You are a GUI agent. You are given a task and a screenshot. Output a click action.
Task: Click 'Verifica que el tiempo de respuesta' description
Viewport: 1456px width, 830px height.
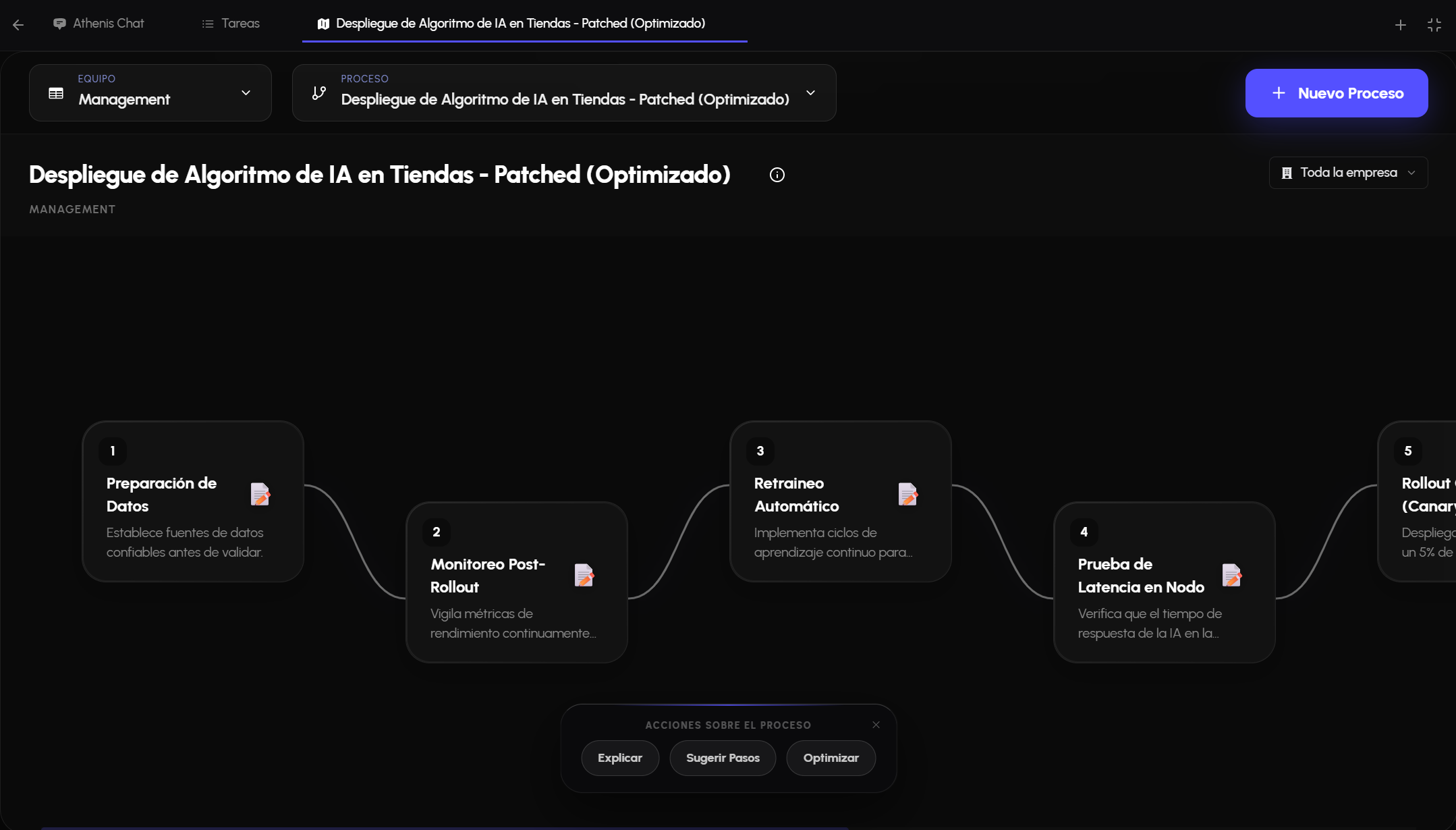pos(1150,624)
